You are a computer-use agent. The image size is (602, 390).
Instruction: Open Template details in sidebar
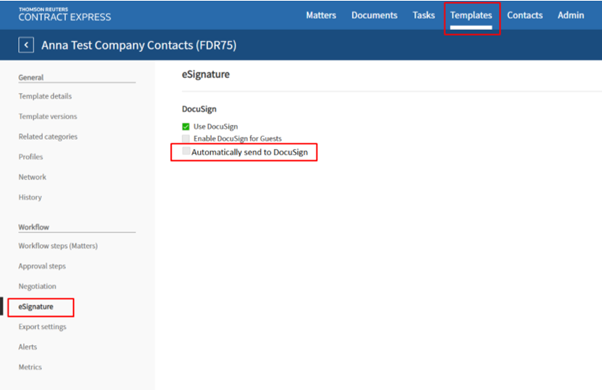coord(45,96)
